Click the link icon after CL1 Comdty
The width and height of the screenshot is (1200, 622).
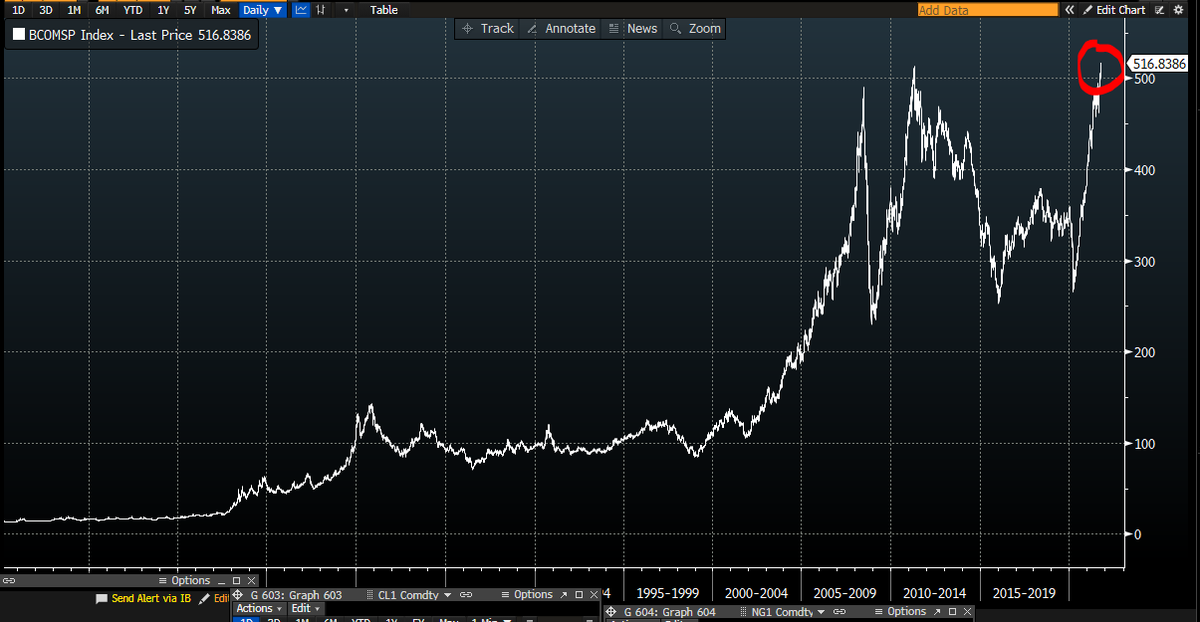[466, 595]
